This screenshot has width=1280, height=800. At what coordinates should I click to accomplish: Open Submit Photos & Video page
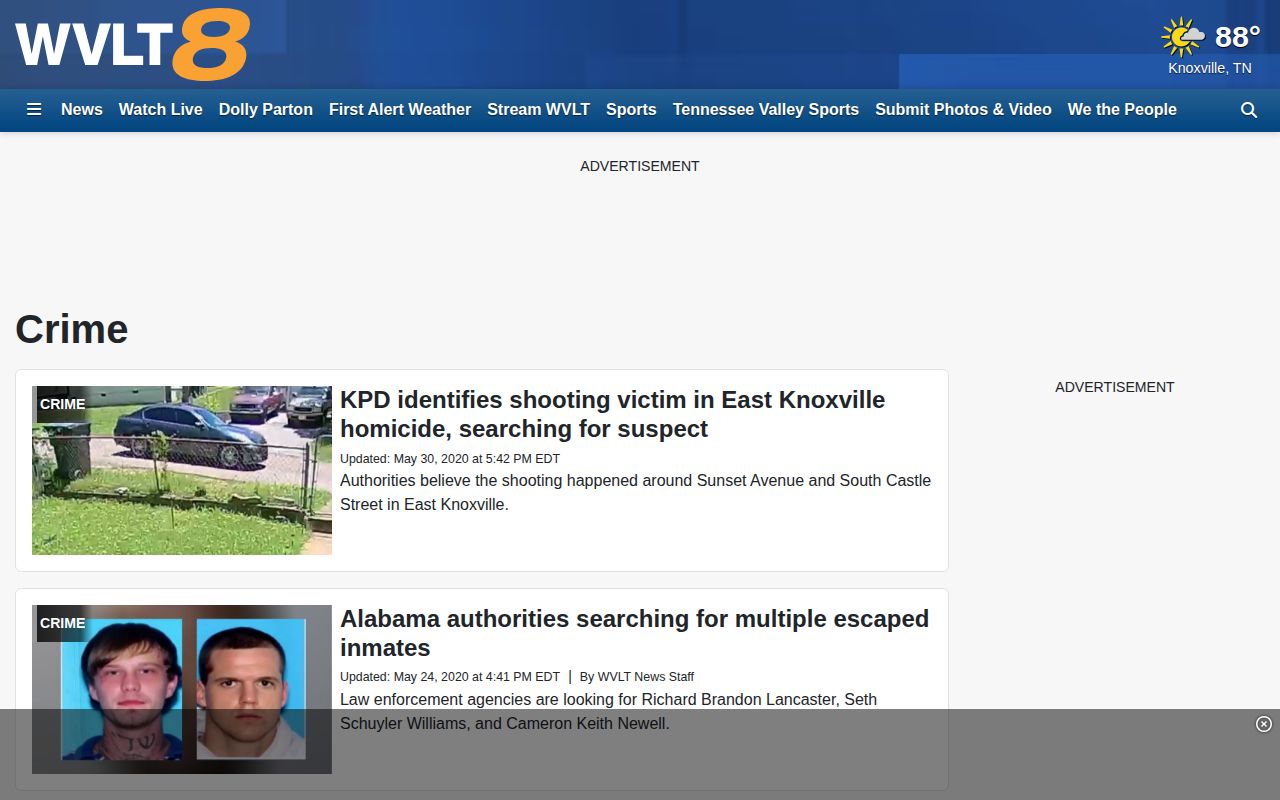(963, 110)
